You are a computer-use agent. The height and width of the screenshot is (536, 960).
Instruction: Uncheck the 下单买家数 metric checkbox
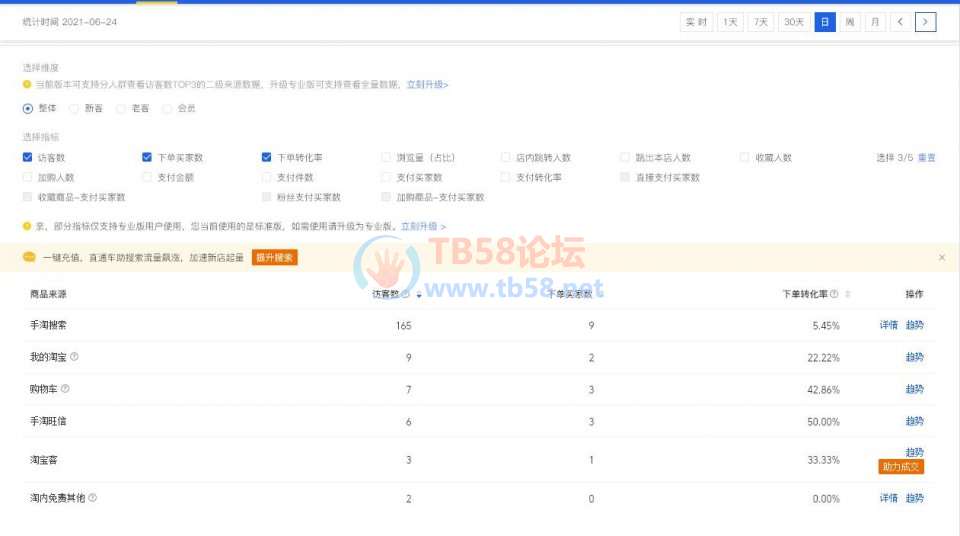click(147, 157)
